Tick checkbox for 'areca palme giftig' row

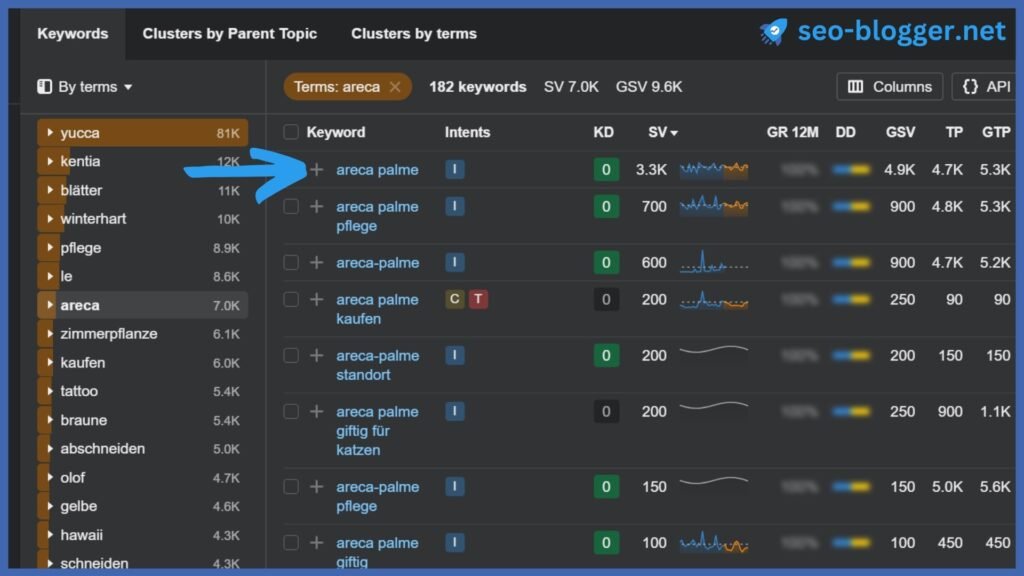(x=291, y=543)
